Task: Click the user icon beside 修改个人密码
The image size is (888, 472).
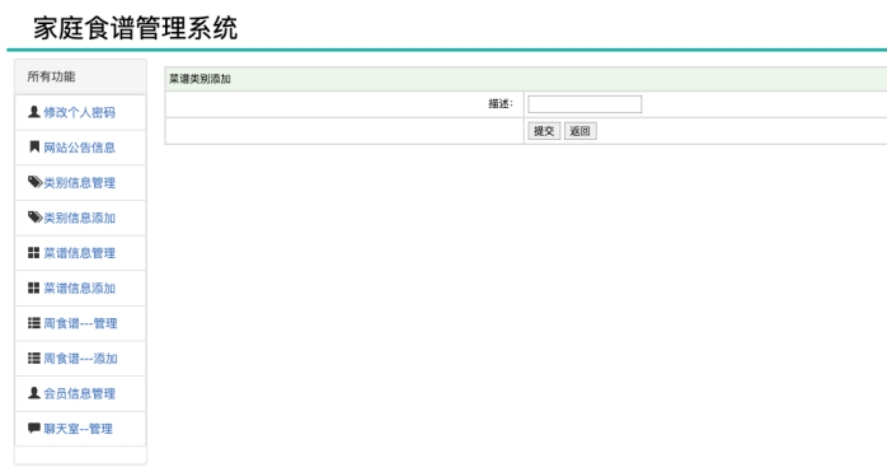Action: click(34, 112)
